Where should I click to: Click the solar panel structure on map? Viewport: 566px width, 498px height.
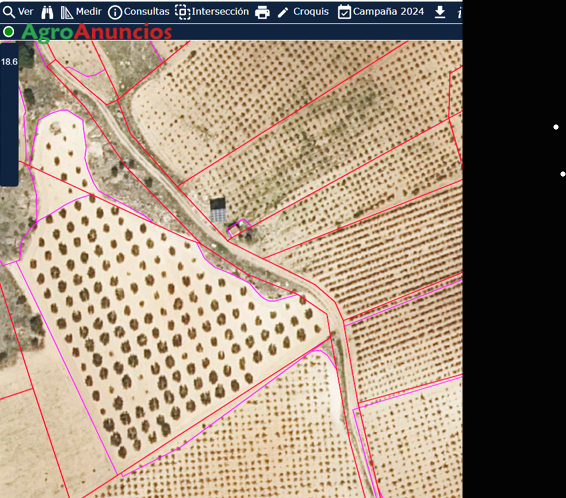click(218, 210)
